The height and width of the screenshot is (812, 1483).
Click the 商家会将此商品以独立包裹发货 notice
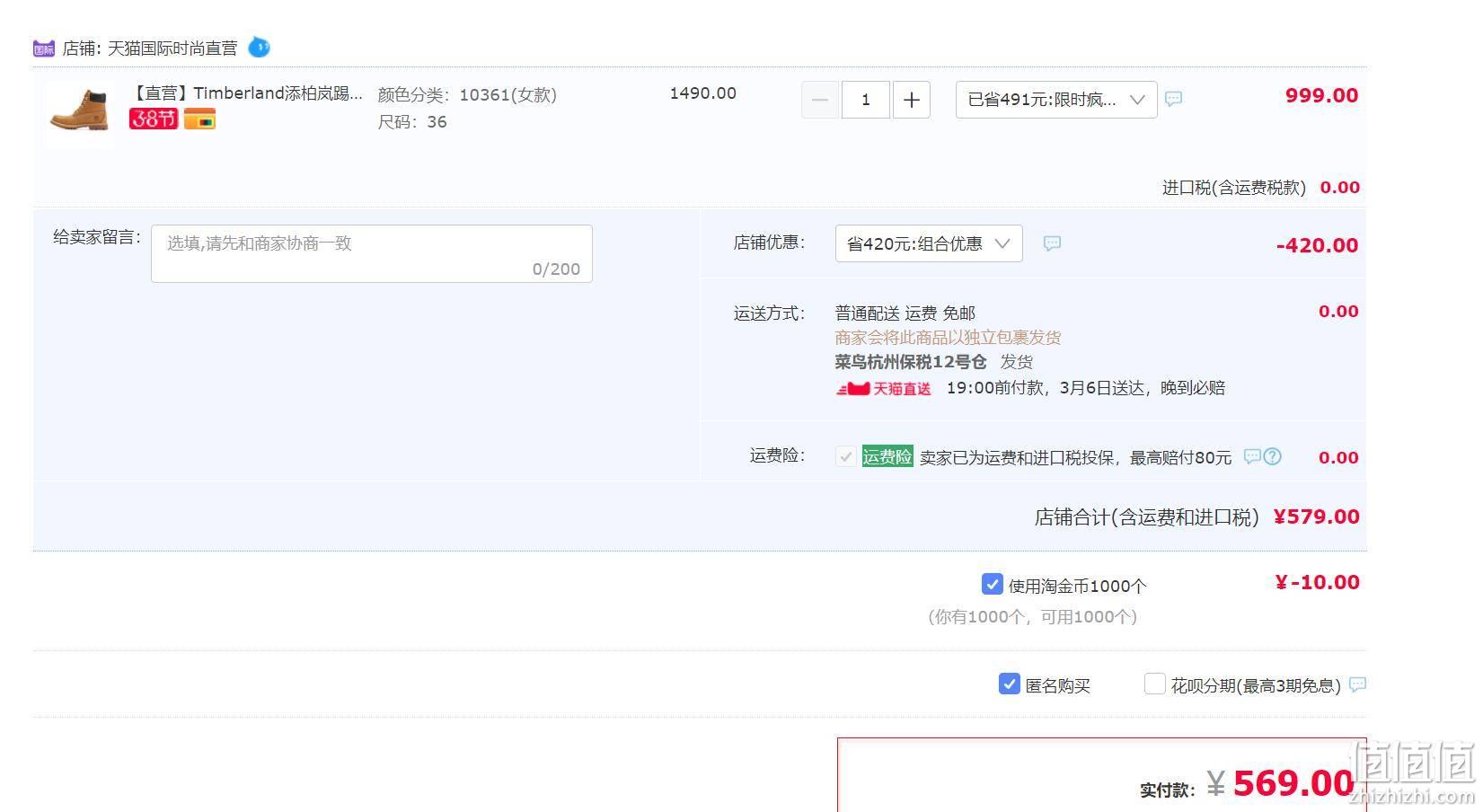pyautogui.click(x=948, y=338)
